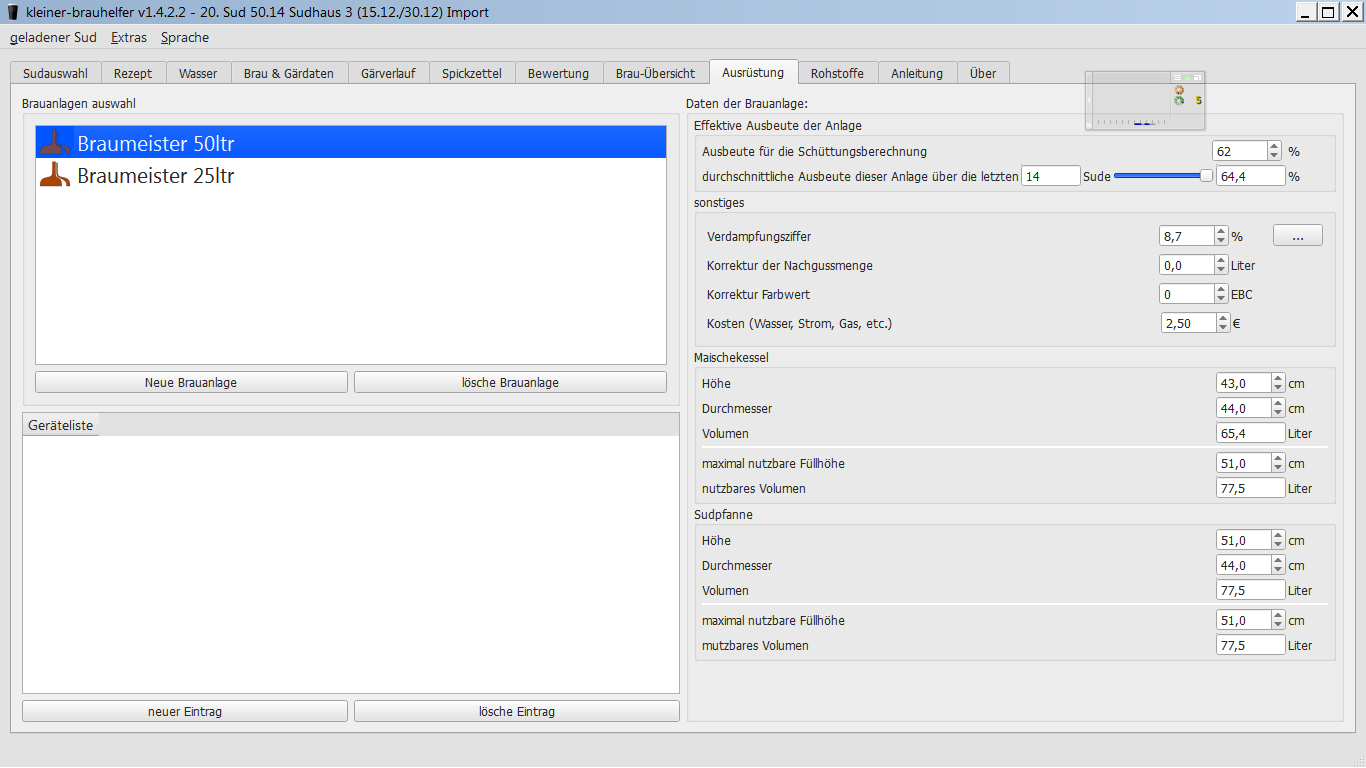Open the Extras menu
1366x768 pixels.
[129, 37]
